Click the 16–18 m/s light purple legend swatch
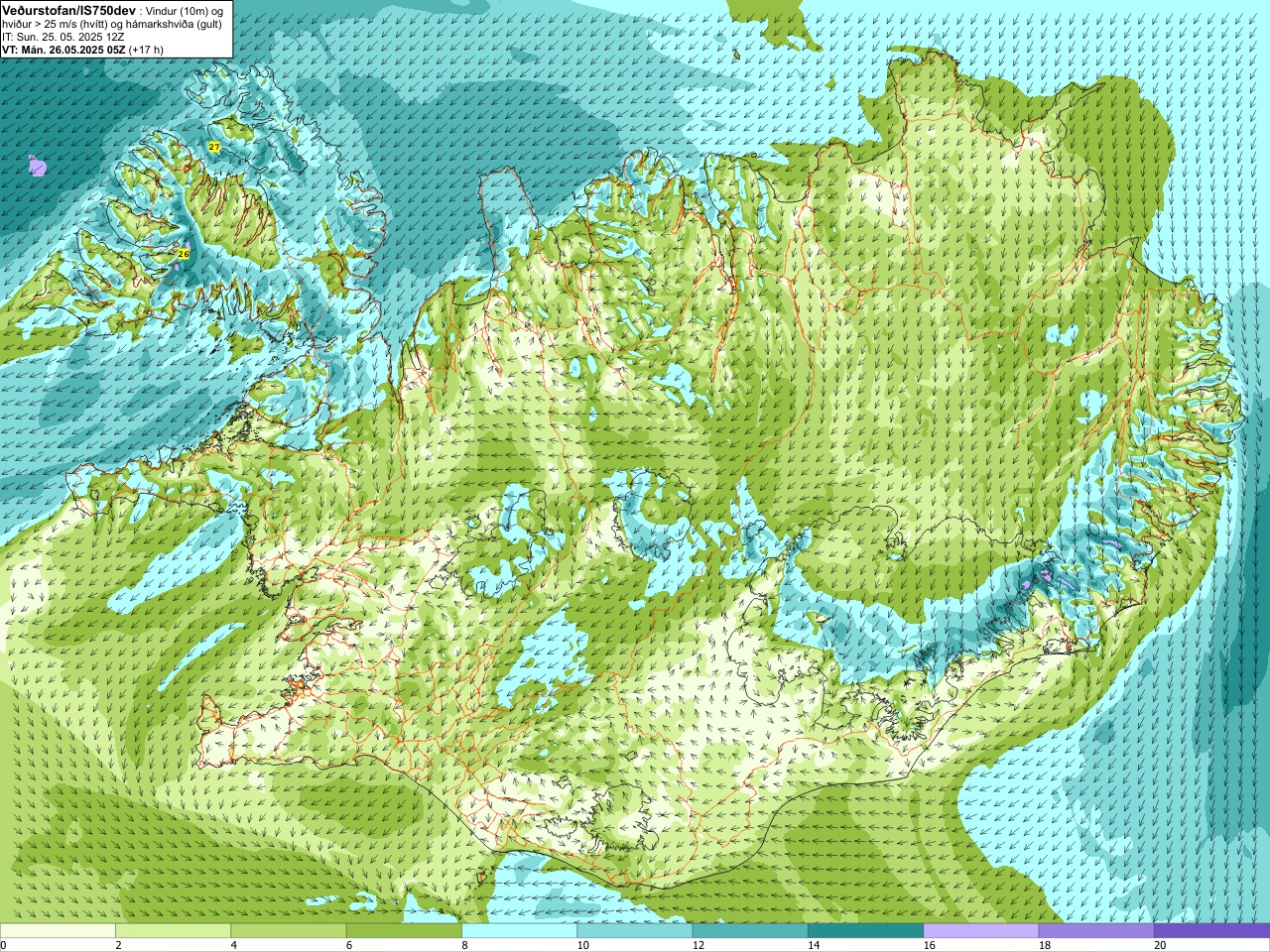Image resolution: width=1270 pixels, height=952 pixels. point(981,931)
